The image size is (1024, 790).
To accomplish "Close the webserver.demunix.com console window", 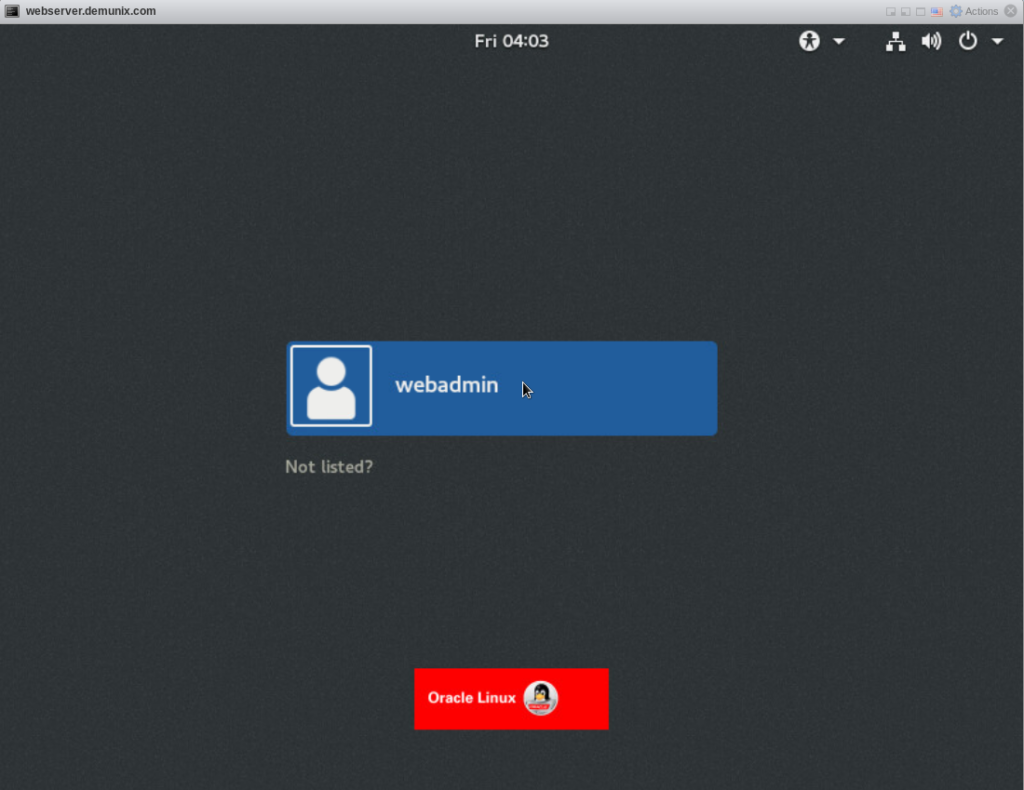I will coord(1012,11).
